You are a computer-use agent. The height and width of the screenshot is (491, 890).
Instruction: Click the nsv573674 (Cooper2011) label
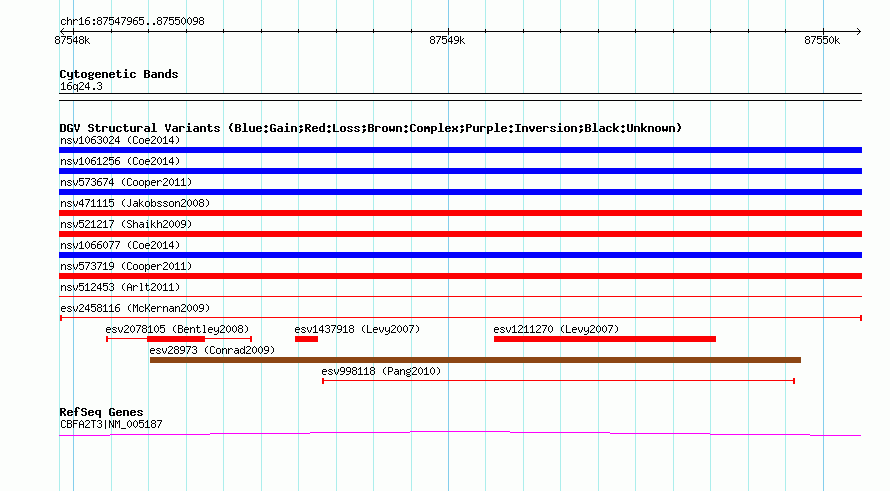pos(126,182)
